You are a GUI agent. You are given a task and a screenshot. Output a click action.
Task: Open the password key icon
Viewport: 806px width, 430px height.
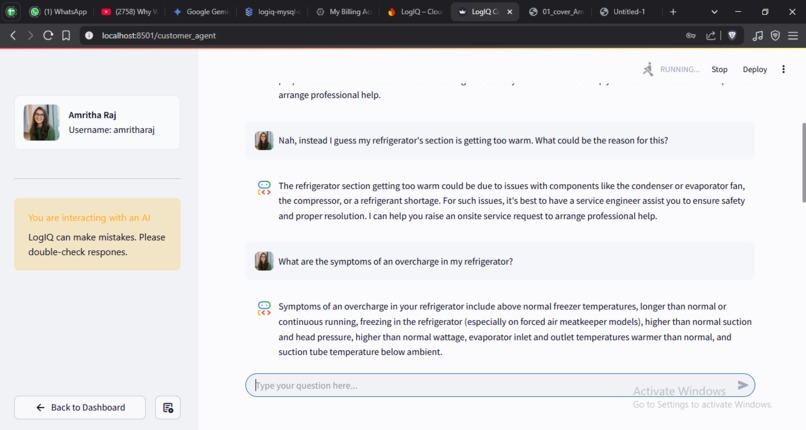pyautogui.click(x=691, y=35)
